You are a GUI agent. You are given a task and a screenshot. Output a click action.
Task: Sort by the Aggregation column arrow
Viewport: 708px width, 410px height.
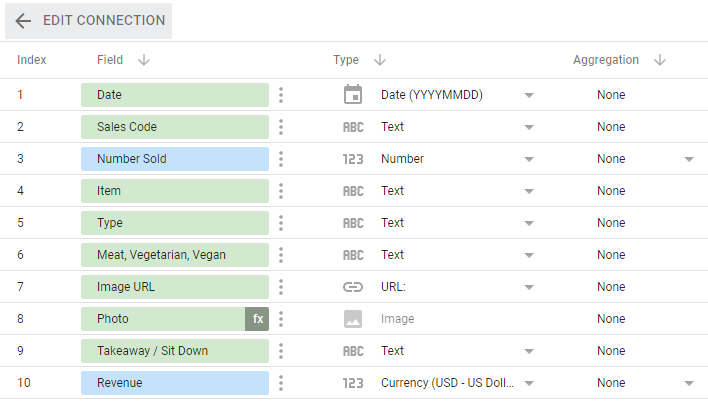(660, 60)
